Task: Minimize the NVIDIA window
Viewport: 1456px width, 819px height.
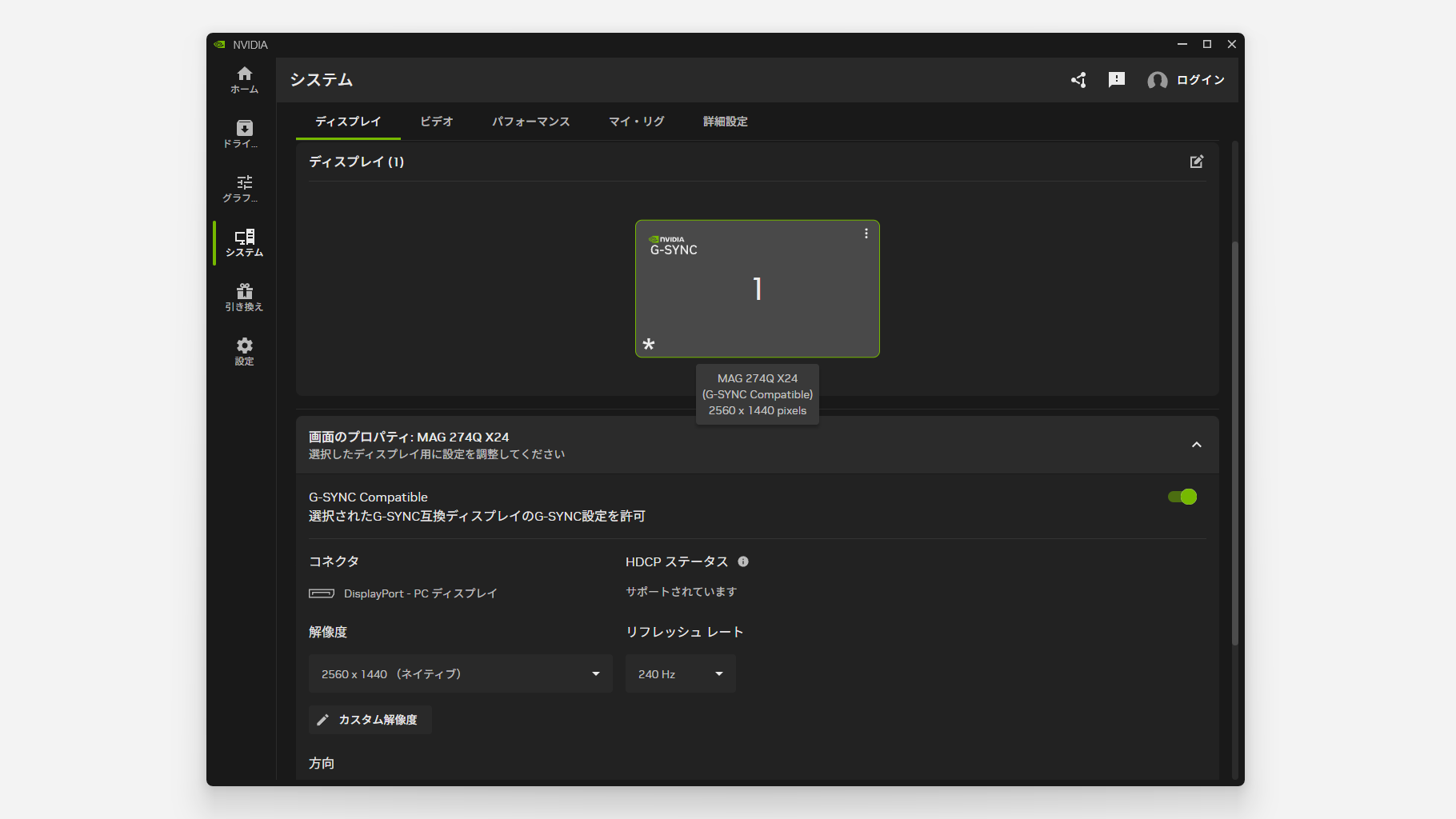Action: point(1182,45)
